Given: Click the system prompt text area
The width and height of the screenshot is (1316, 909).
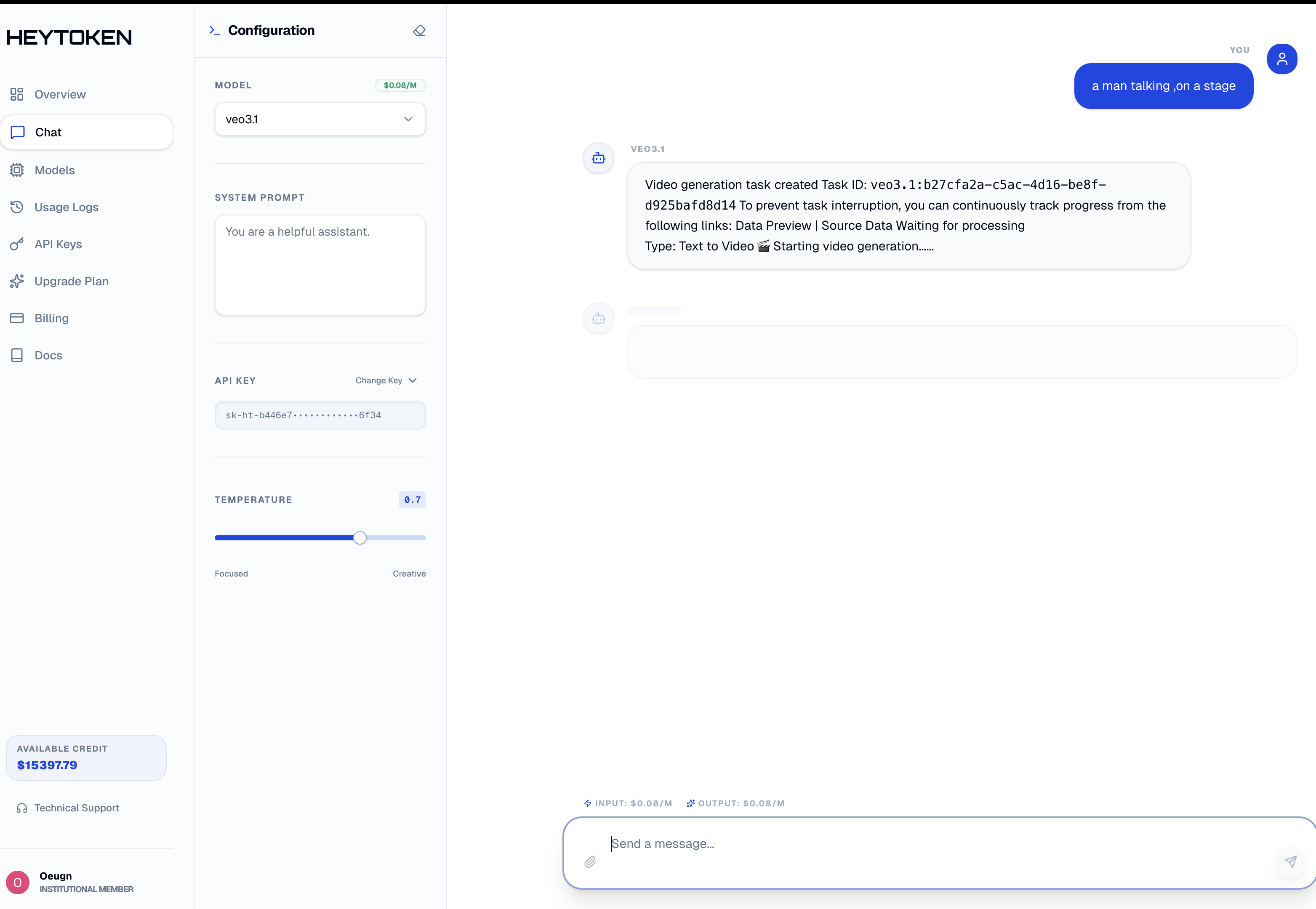Looking at the screenshot, I should pyautogui.click(x=320, y=265).
